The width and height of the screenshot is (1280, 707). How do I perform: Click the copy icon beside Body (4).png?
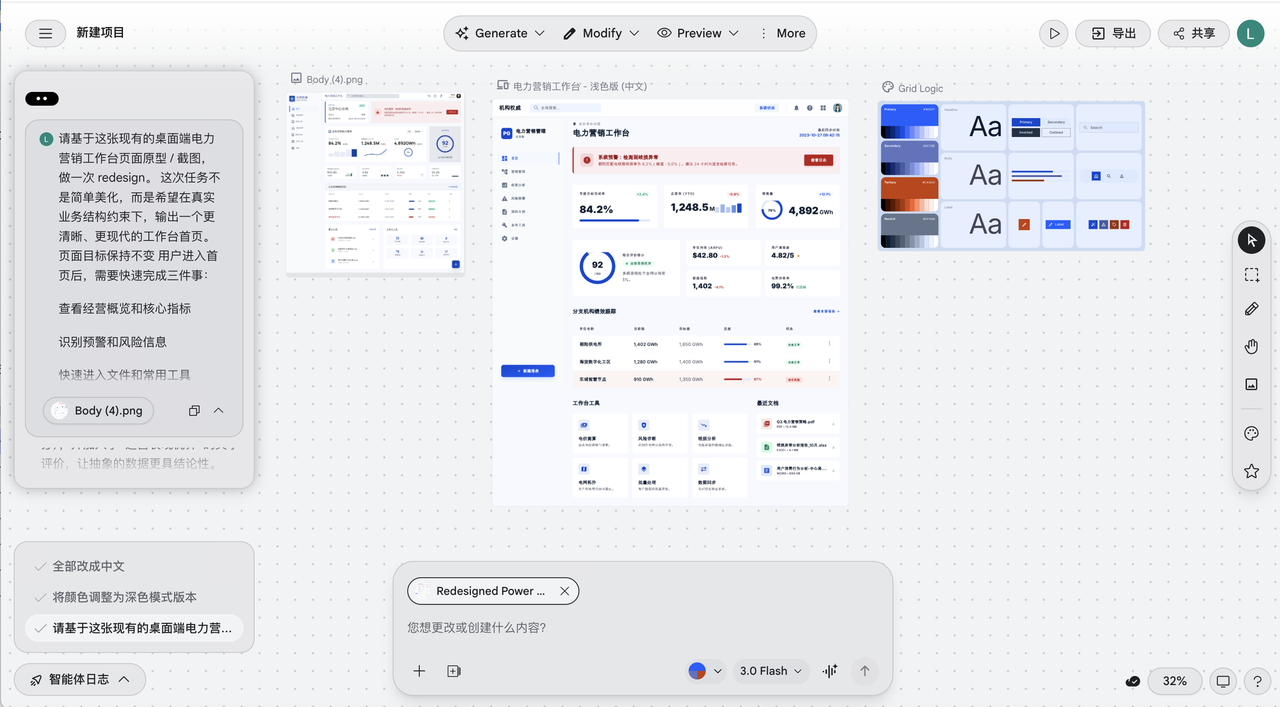[x=194, y=410]
